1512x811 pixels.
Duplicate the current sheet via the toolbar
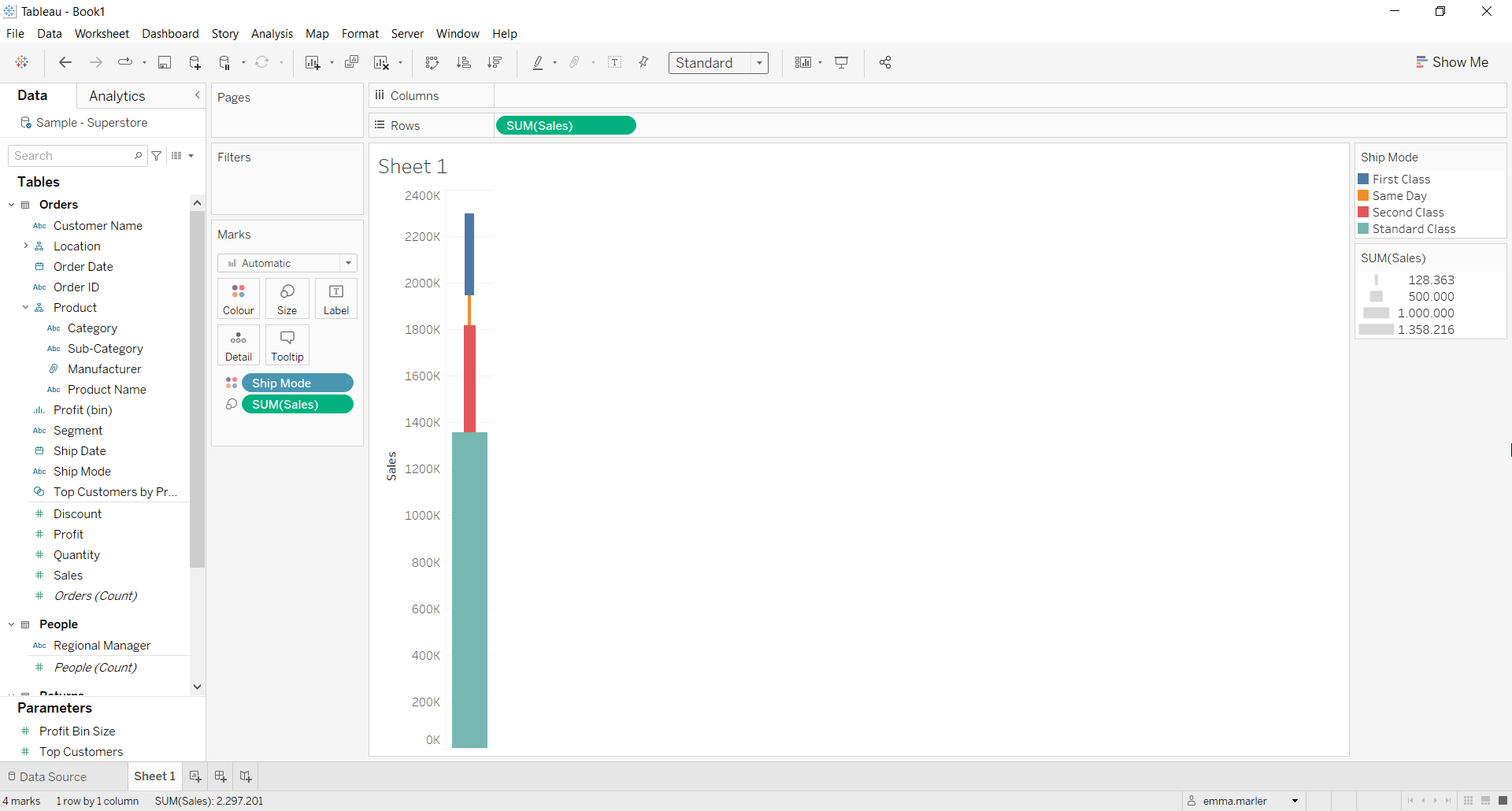(352, 62)
